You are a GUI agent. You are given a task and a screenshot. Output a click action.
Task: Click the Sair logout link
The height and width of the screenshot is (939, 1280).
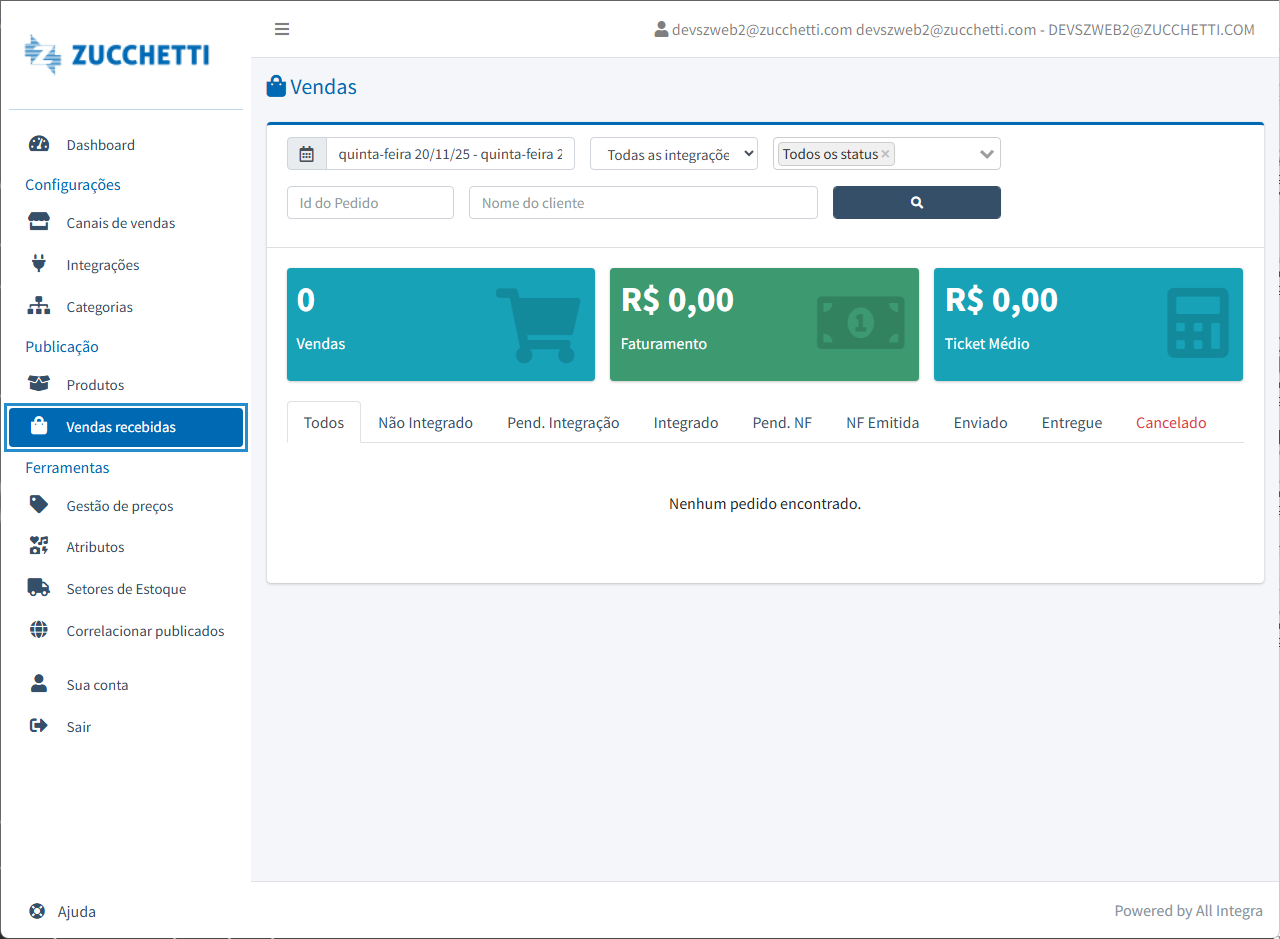pyautogui.click(x=79, y=727)
